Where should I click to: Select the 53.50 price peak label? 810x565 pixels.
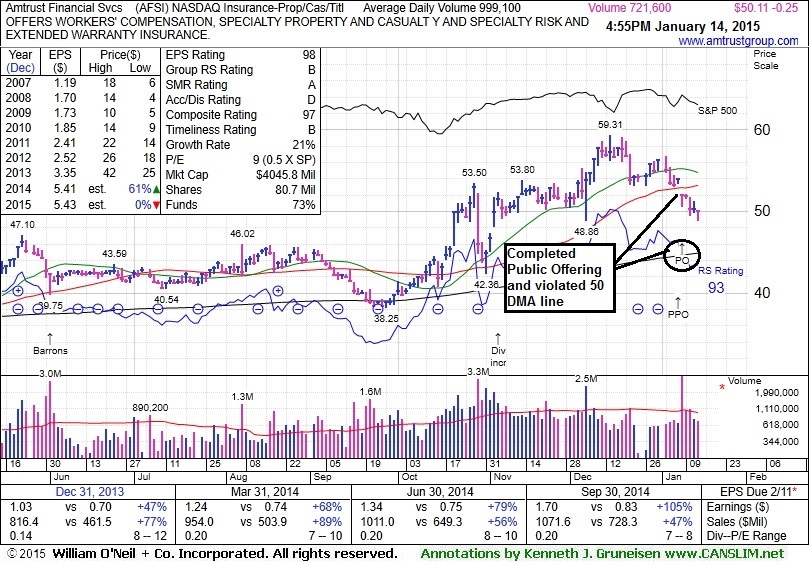pos(474,172)
